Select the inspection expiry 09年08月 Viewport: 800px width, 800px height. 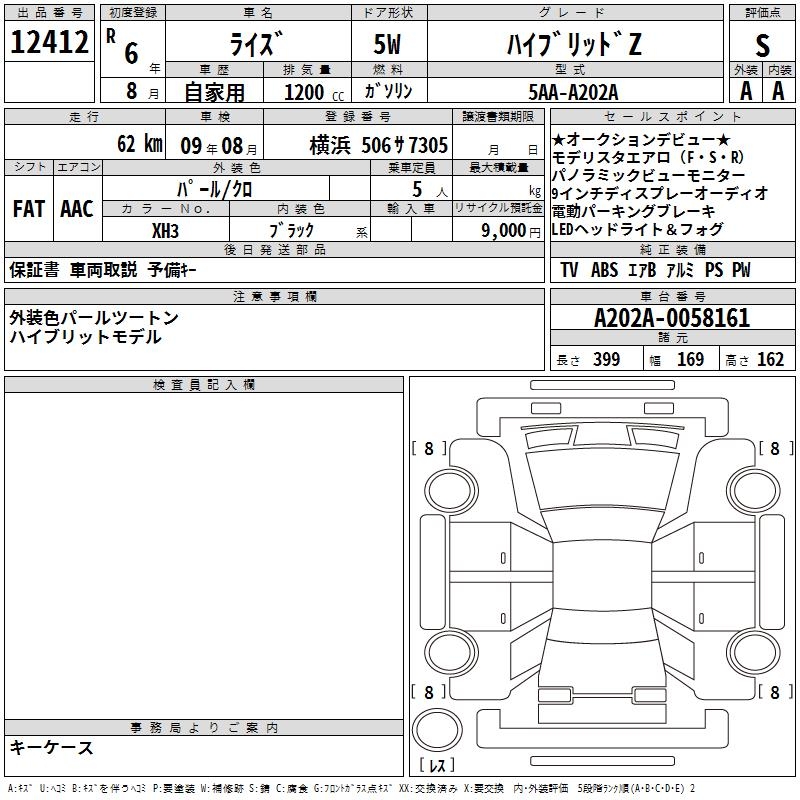coord(219,146)
